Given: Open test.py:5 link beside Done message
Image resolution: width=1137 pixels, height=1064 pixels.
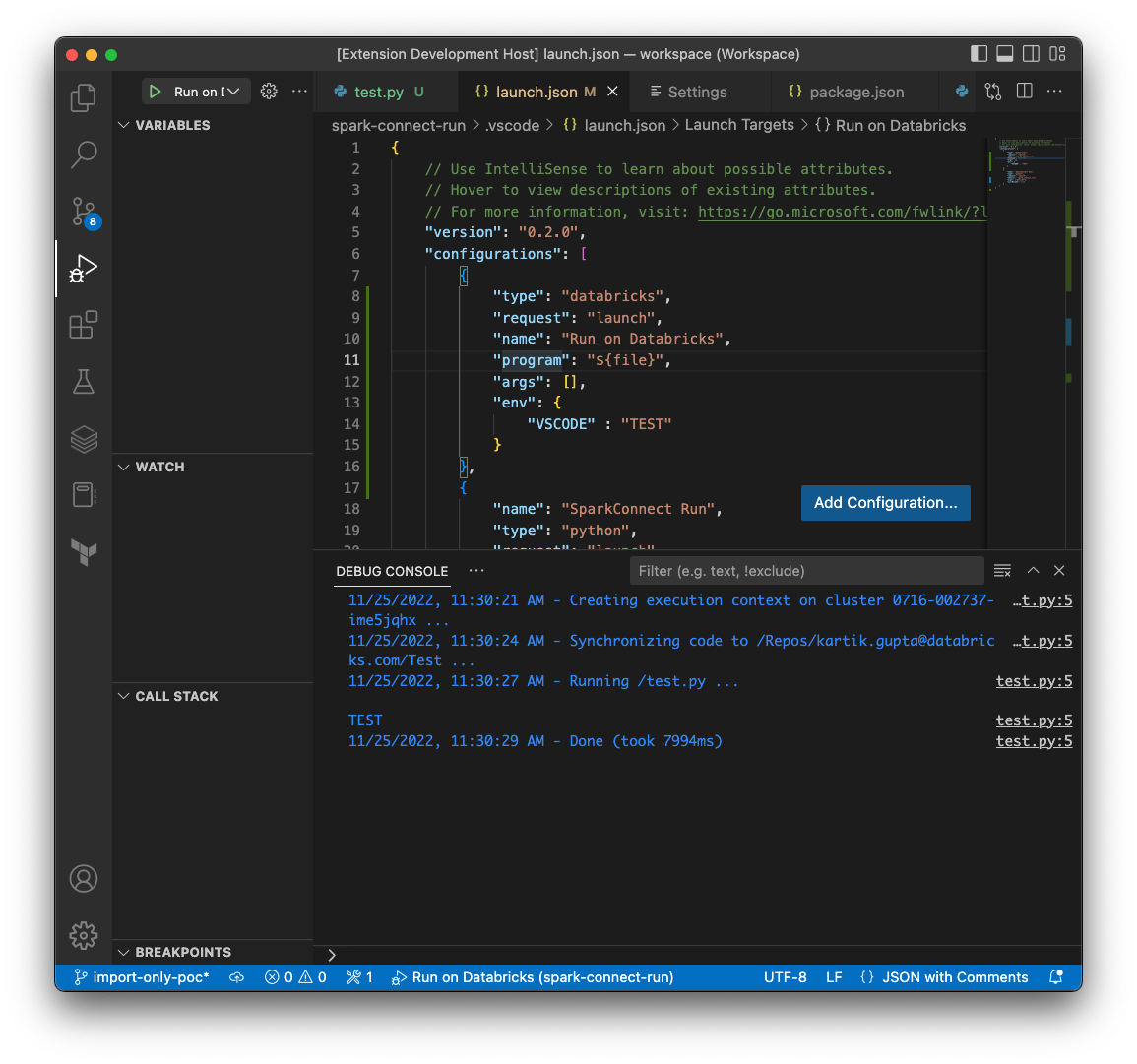Looking at the screenshot, I should pos(1034,741).
